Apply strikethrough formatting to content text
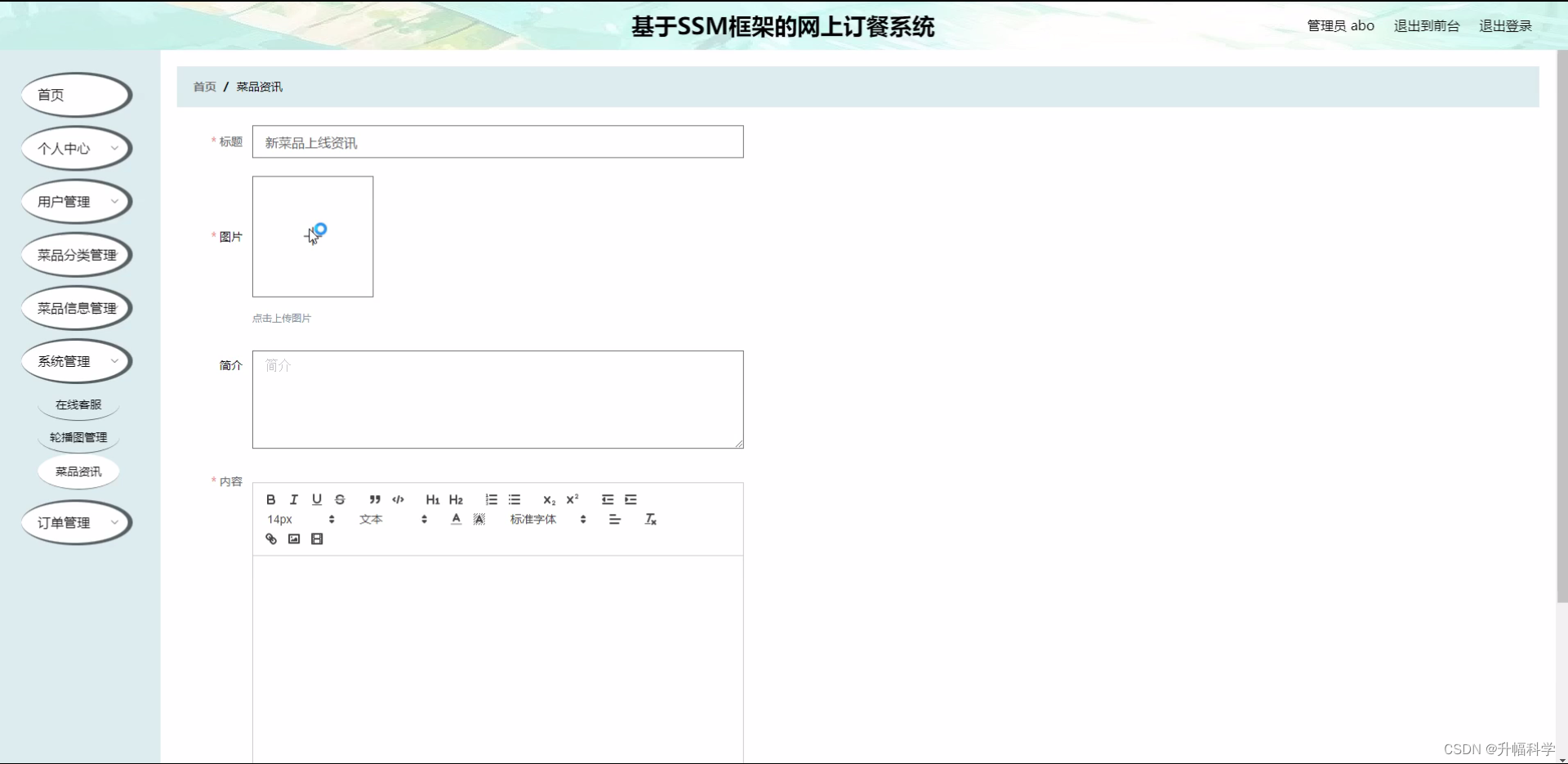The image size is (1568, 764). pos(339,499)
